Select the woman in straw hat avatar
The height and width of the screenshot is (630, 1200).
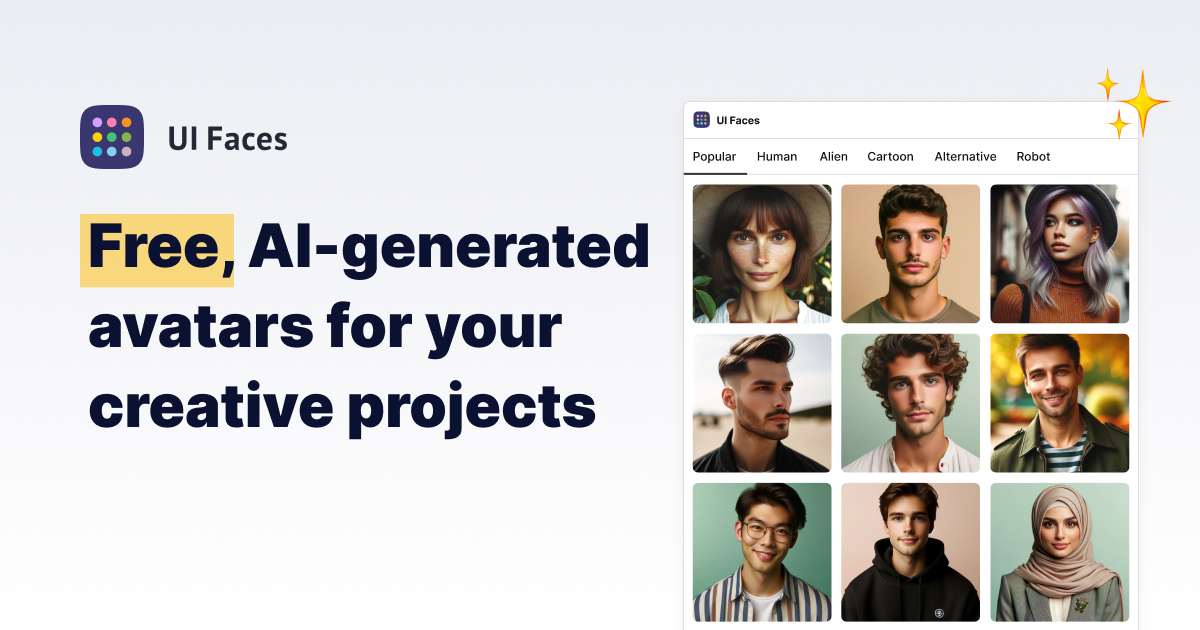(762, 254)
